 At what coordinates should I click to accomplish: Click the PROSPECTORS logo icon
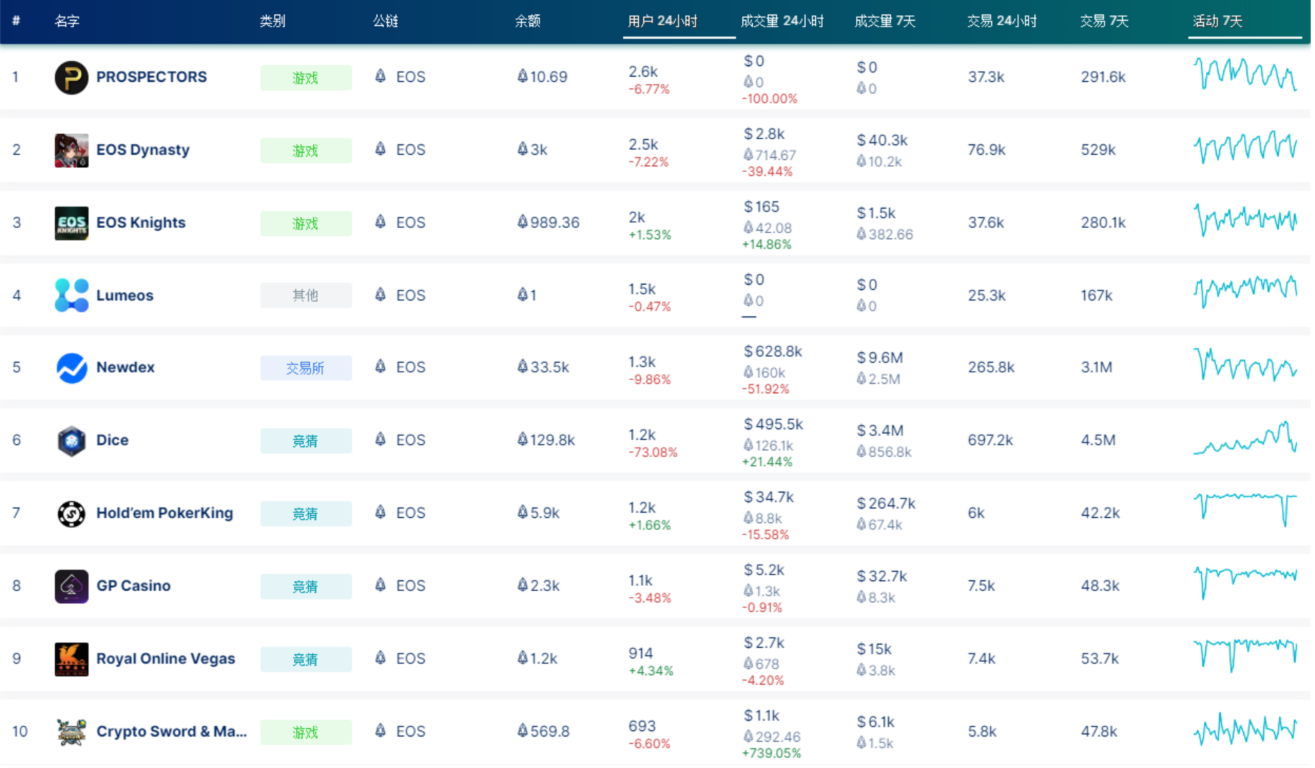71,77
